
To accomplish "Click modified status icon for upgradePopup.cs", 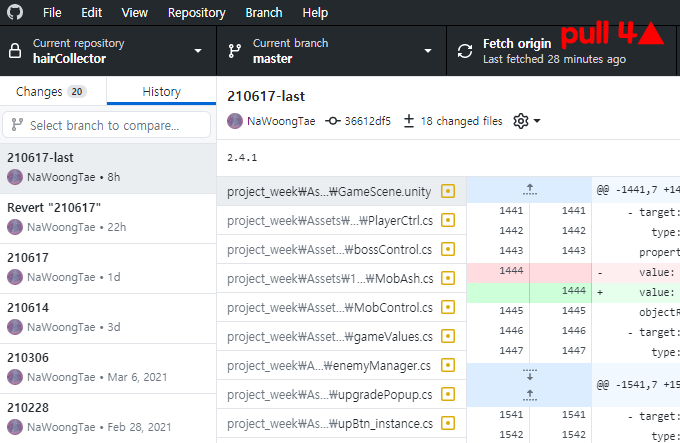I will [448, 394].
